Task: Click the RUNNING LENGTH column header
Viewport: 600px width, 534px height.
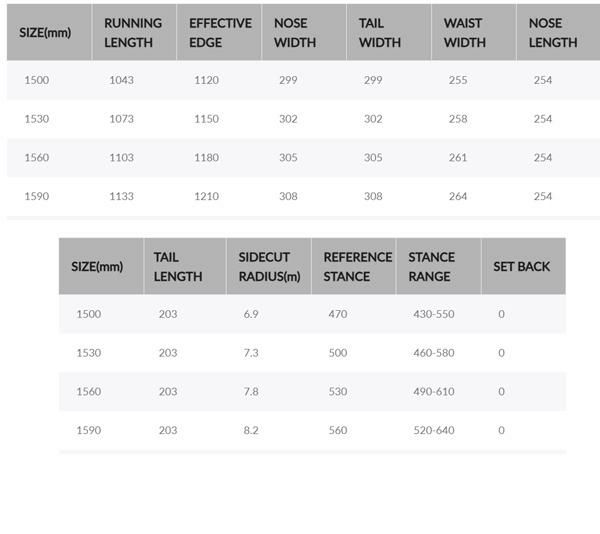Action: coord(129,33)
